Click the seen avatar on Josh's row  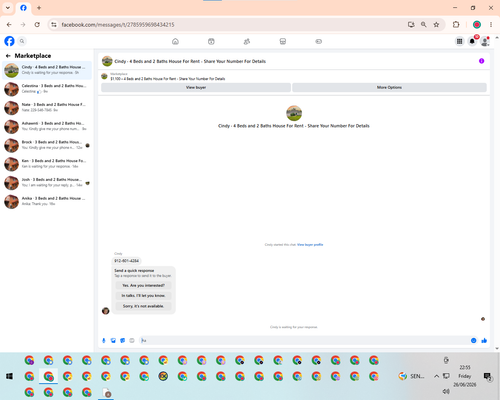tap(88, 183)
